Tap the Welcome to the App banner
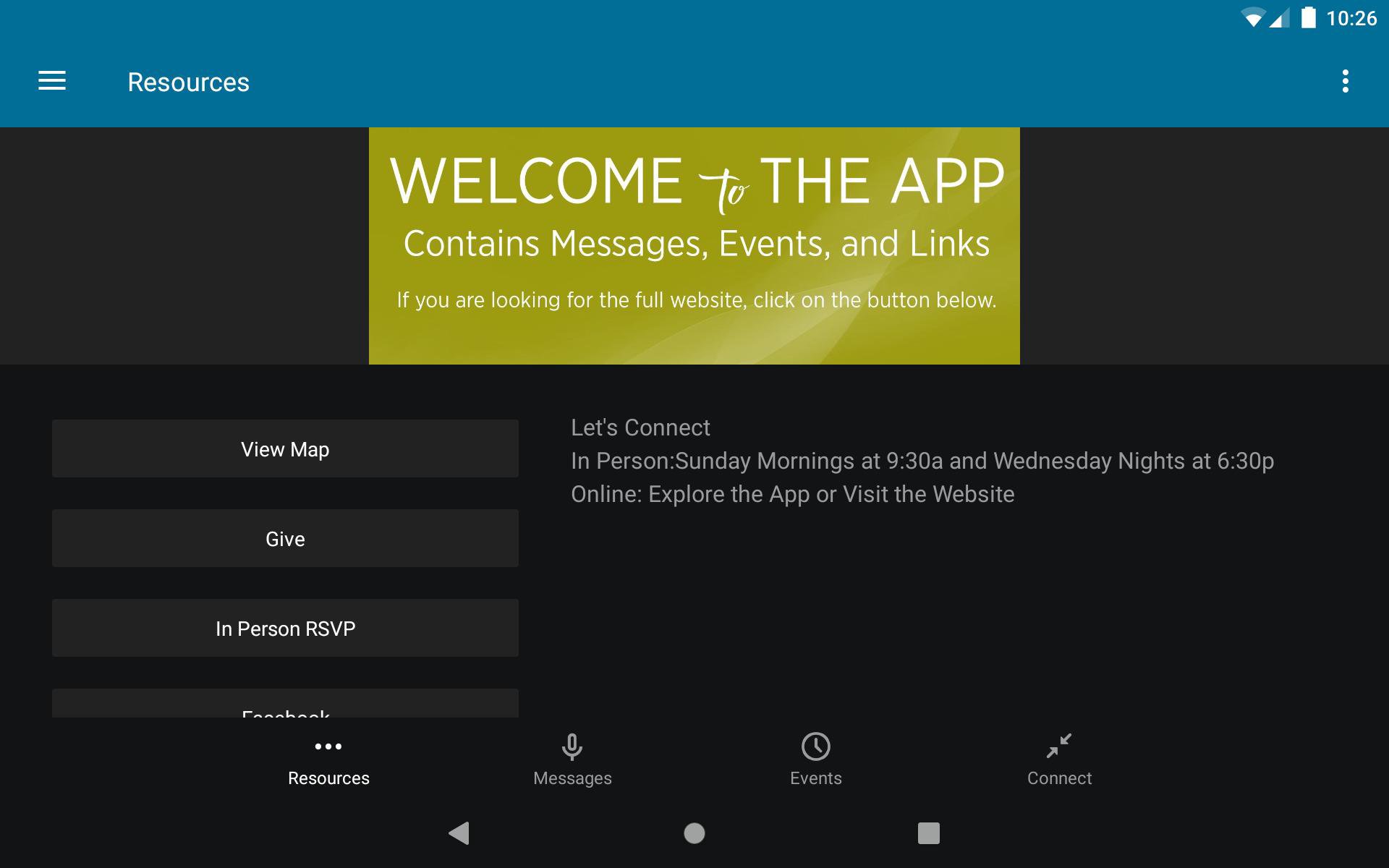 coord(694,246)
